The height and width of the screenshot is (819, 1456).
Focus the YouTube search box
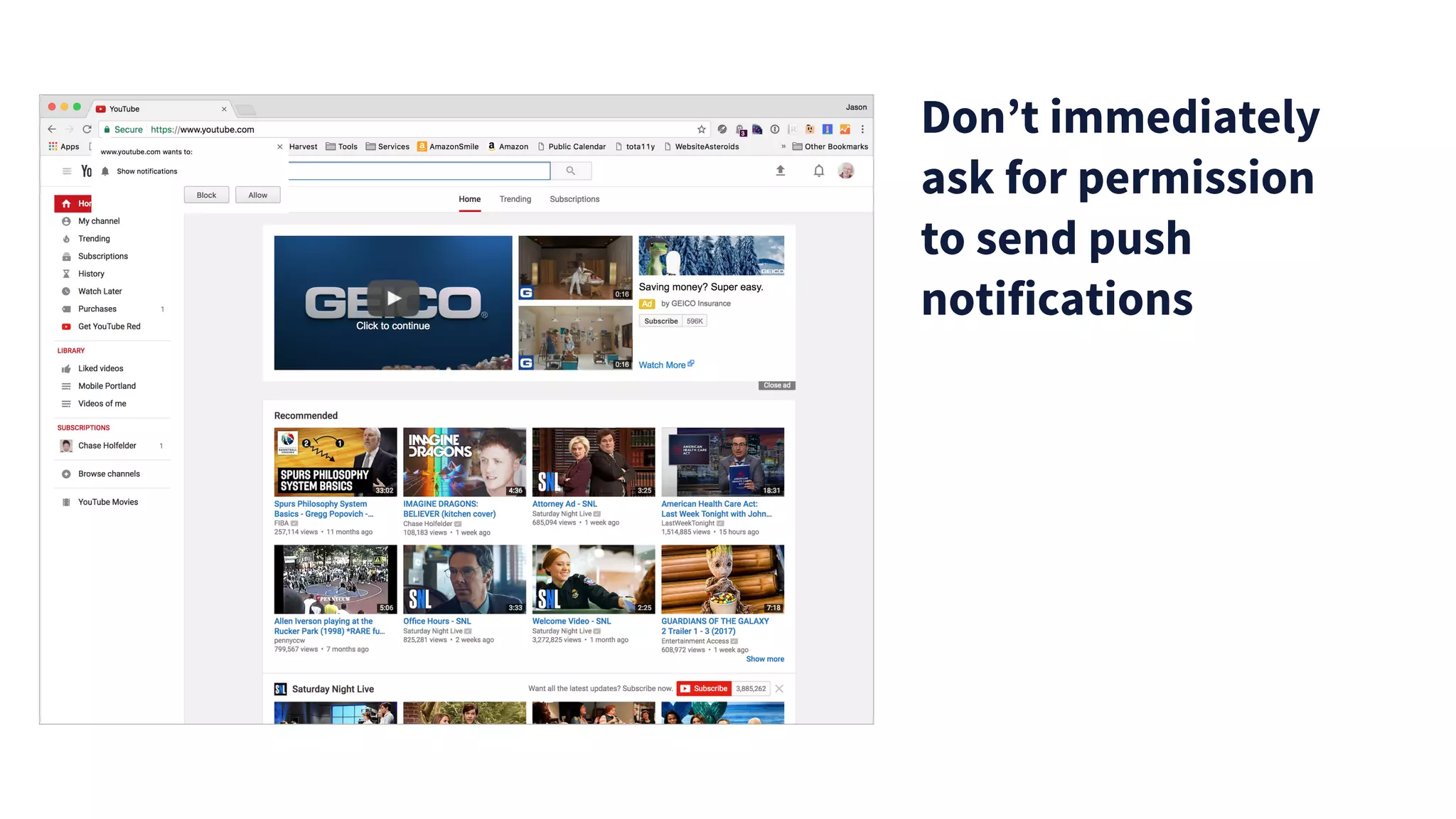click(419, 171)
